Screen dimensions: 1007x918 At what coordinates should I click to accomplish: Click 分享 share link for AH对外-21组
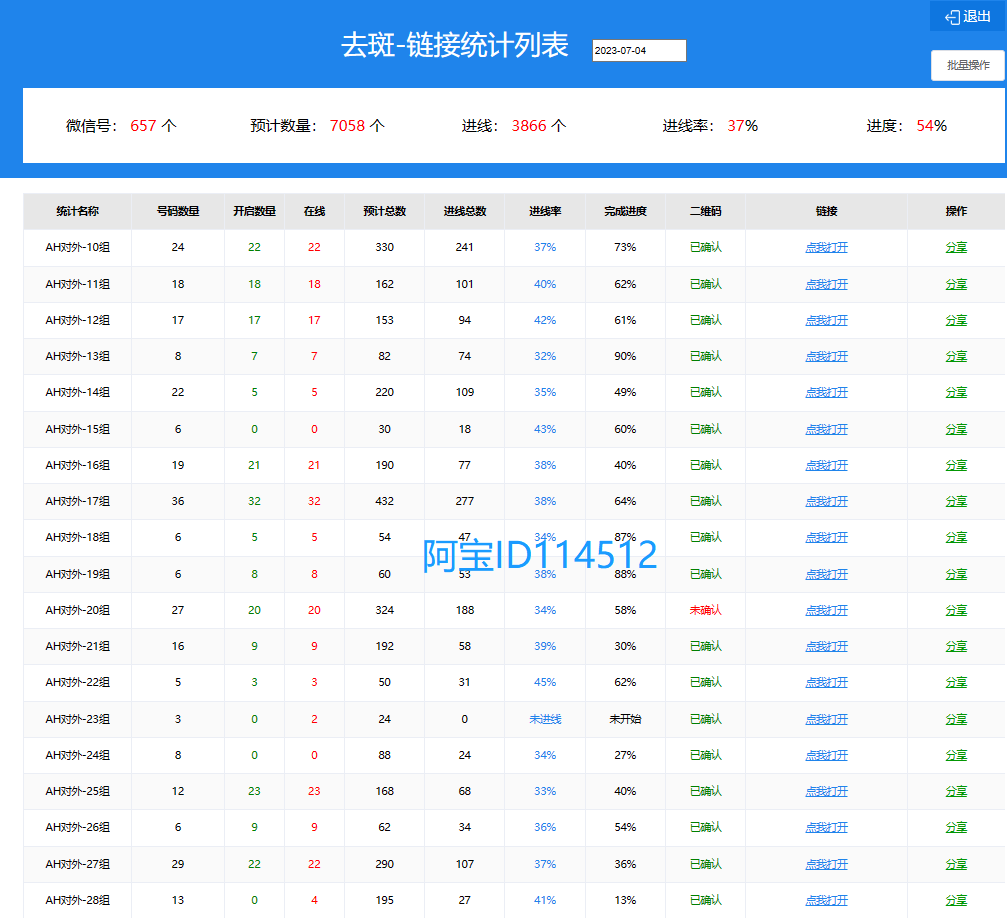(956, 646)
